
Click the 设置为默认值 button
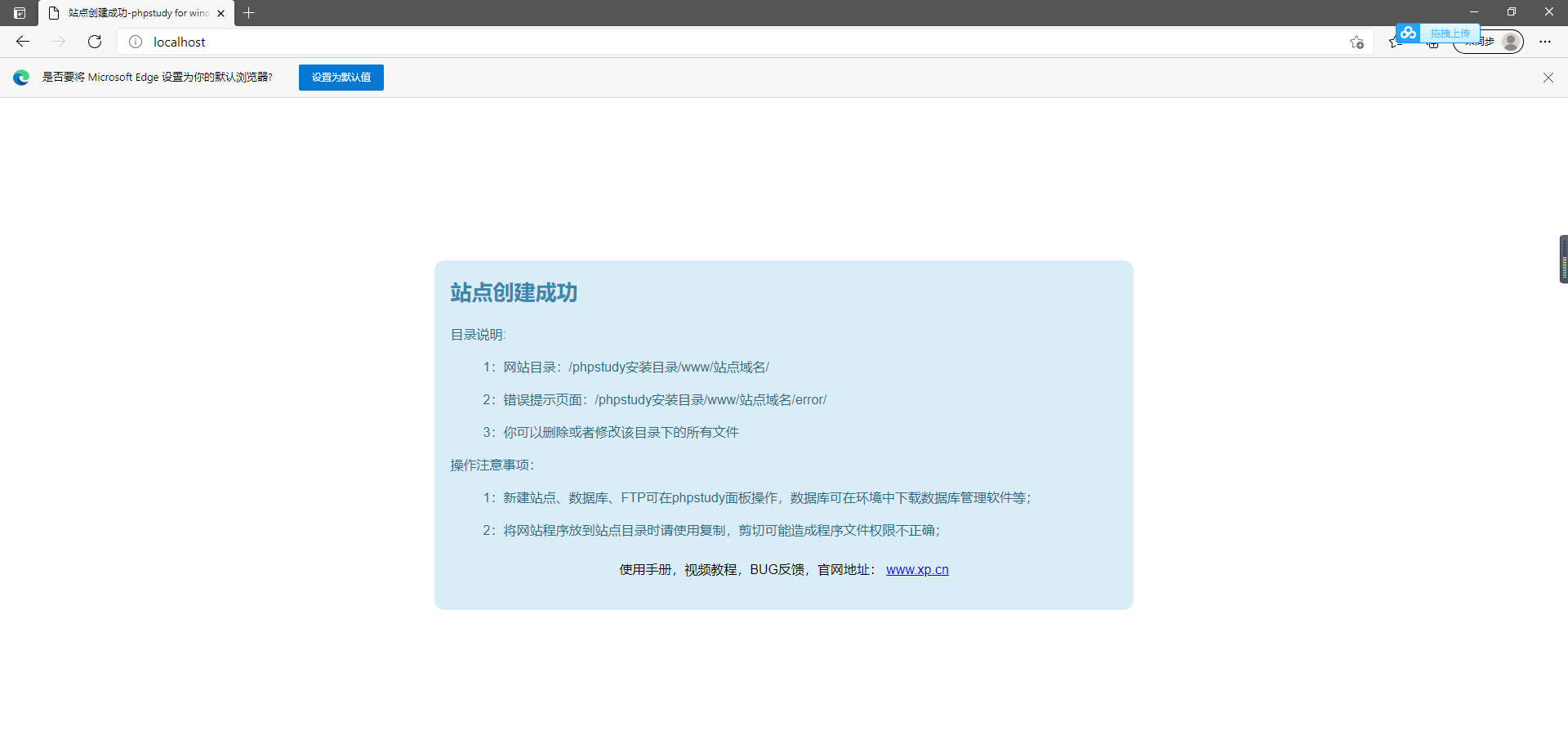tap(341, 77)
